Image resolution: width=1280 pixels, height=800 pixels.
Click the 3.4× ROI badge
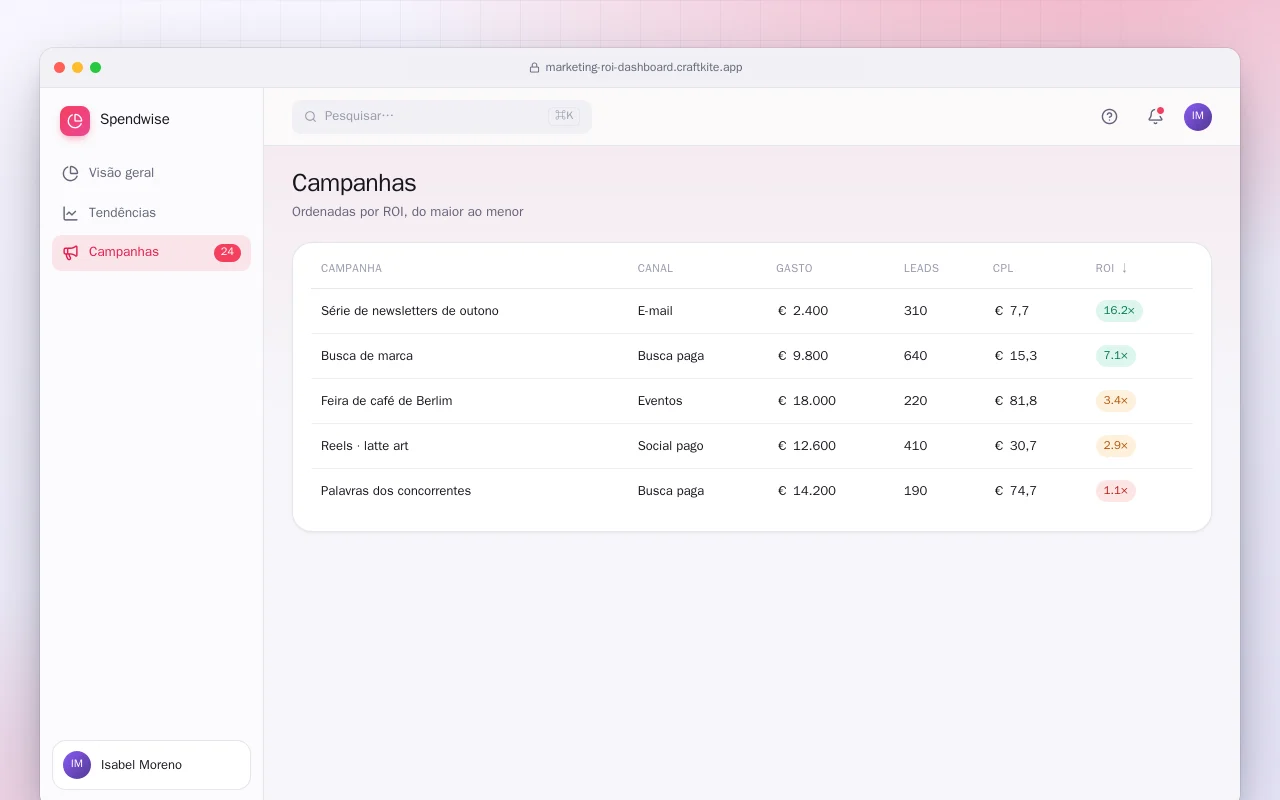pyautogui.click(x=1116, y=401)
